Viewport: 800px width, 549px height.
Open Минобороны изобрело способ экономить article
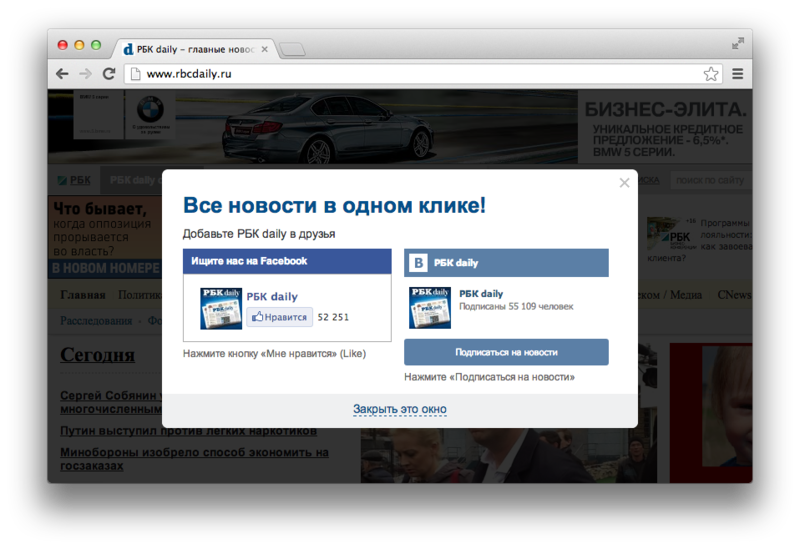[x=194, y=459]
